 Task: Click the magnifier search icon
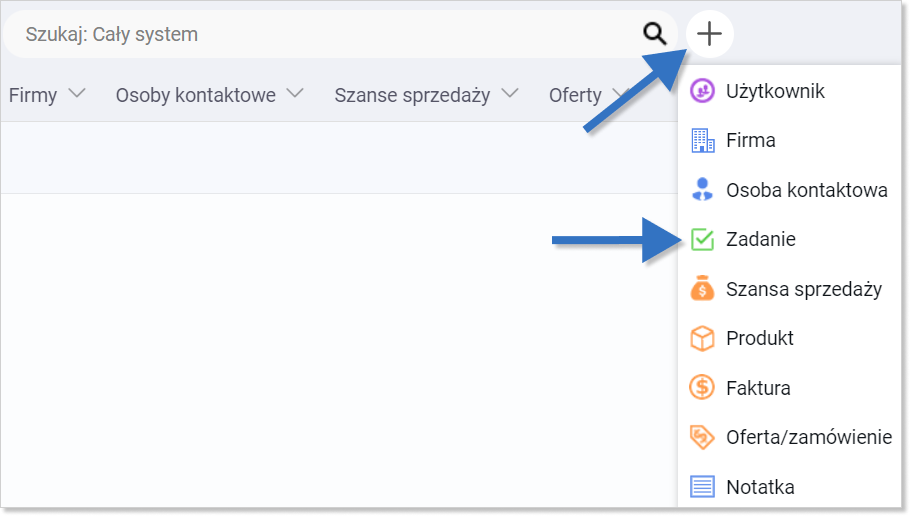(655, 34)
